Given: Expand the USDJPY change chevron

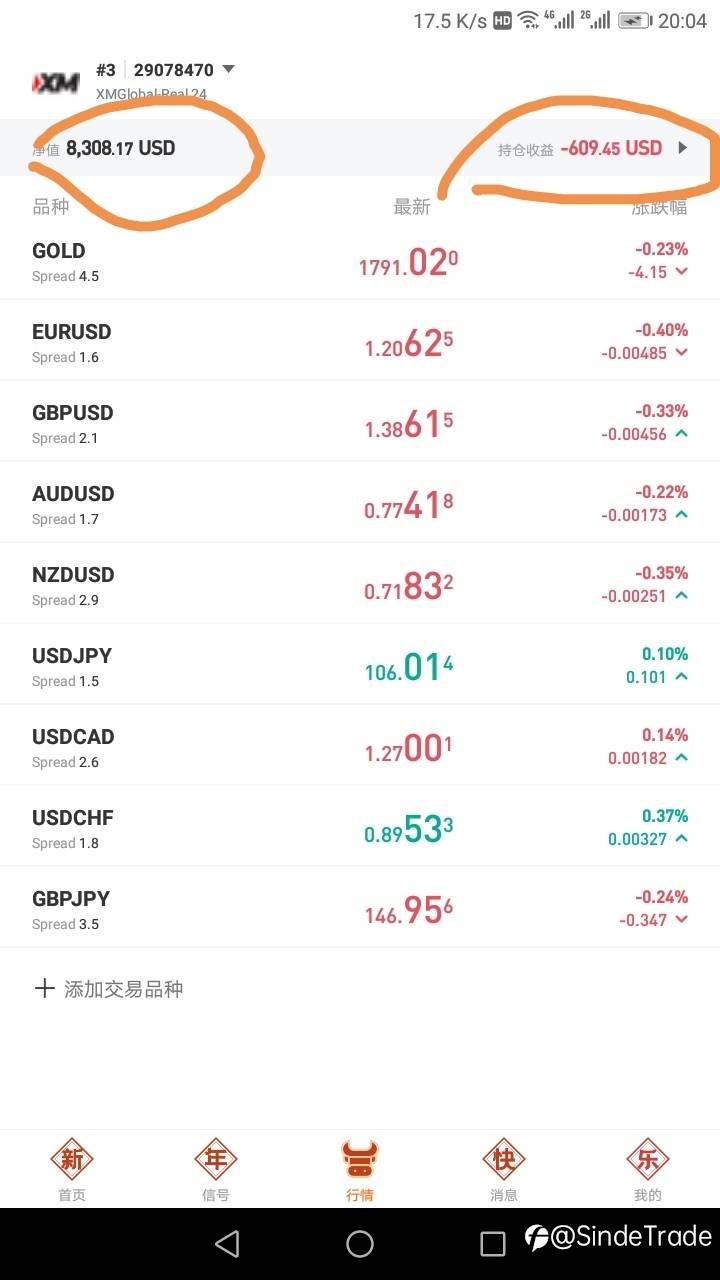Looking at the screenshot, I should click(x=682, y=677).
